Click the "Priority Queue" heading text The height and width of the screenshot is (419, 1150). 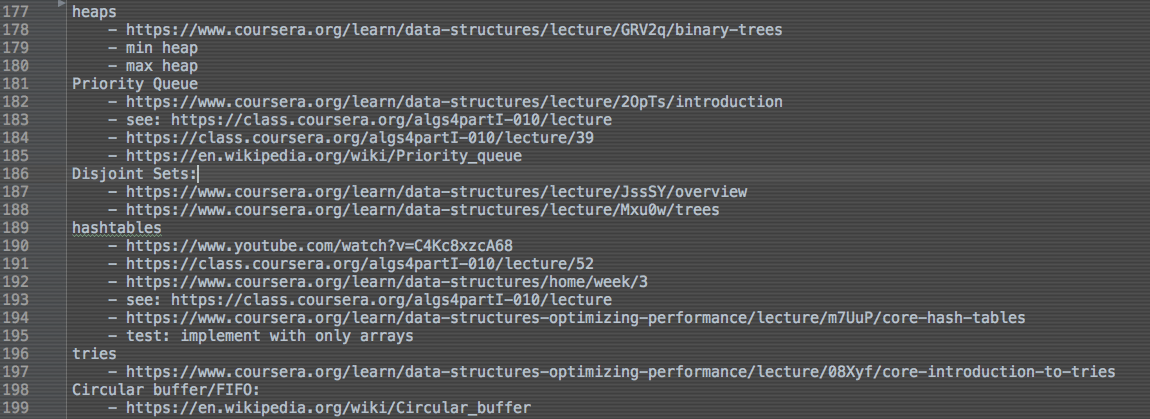[x=135, y=84]
